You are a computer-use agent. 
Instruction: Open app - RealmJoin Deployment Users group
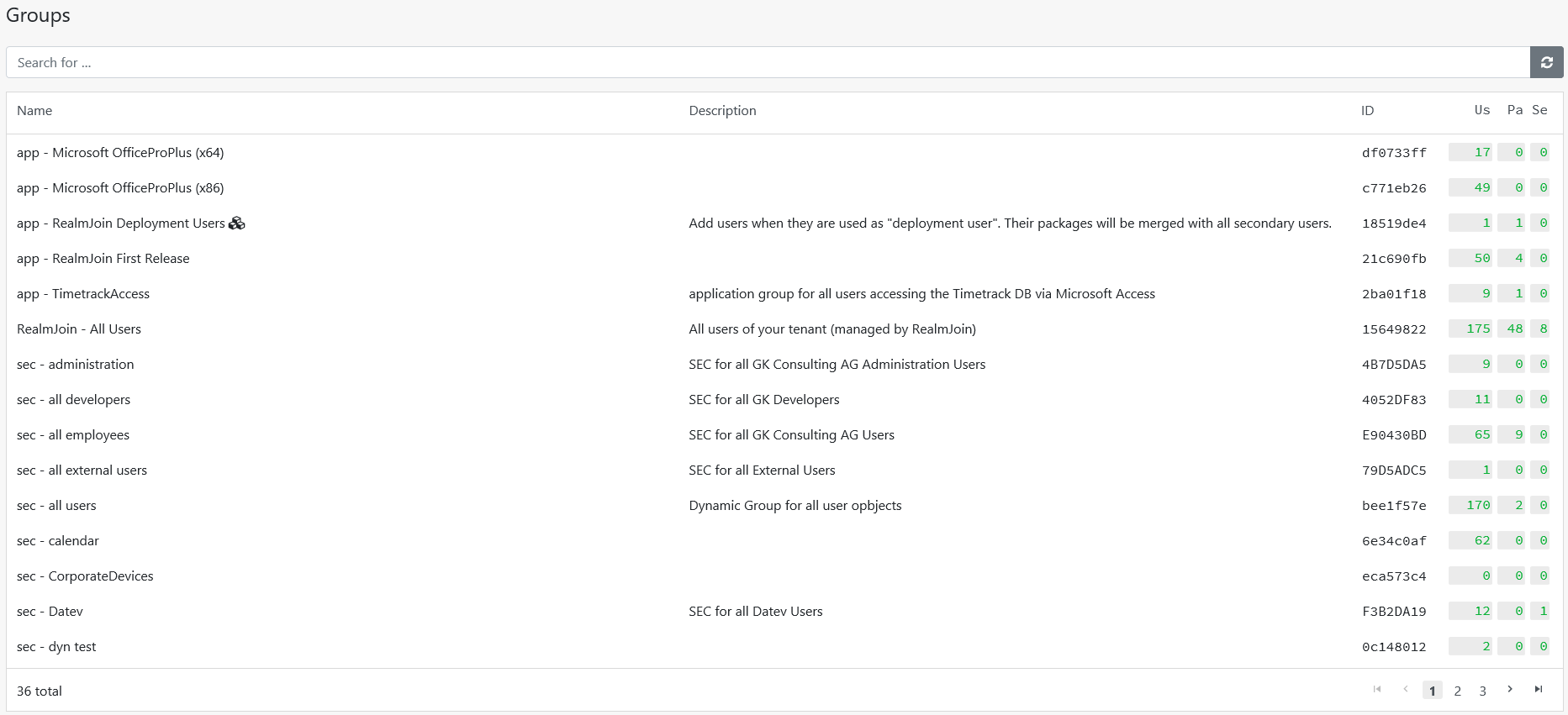(121, 223)
